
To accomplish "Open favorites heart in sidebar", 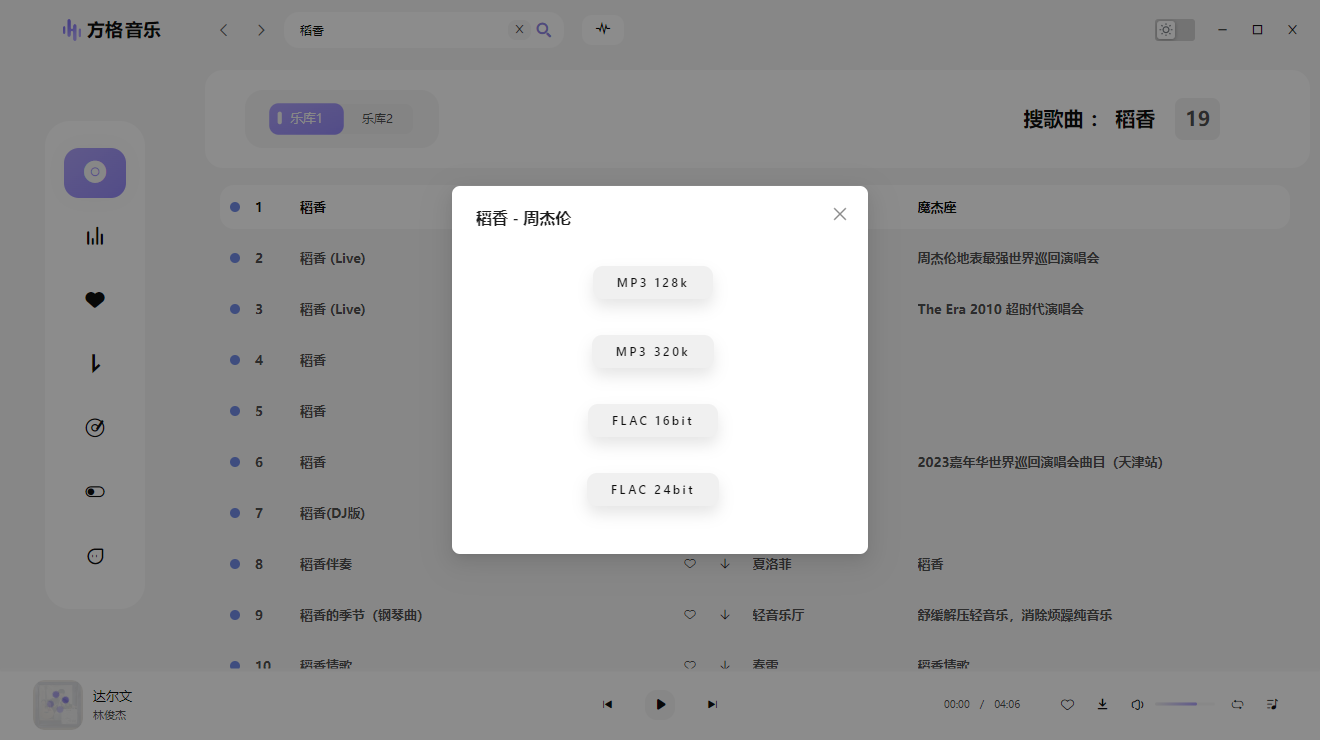I will pyautogui.click(x=95, y=300).
